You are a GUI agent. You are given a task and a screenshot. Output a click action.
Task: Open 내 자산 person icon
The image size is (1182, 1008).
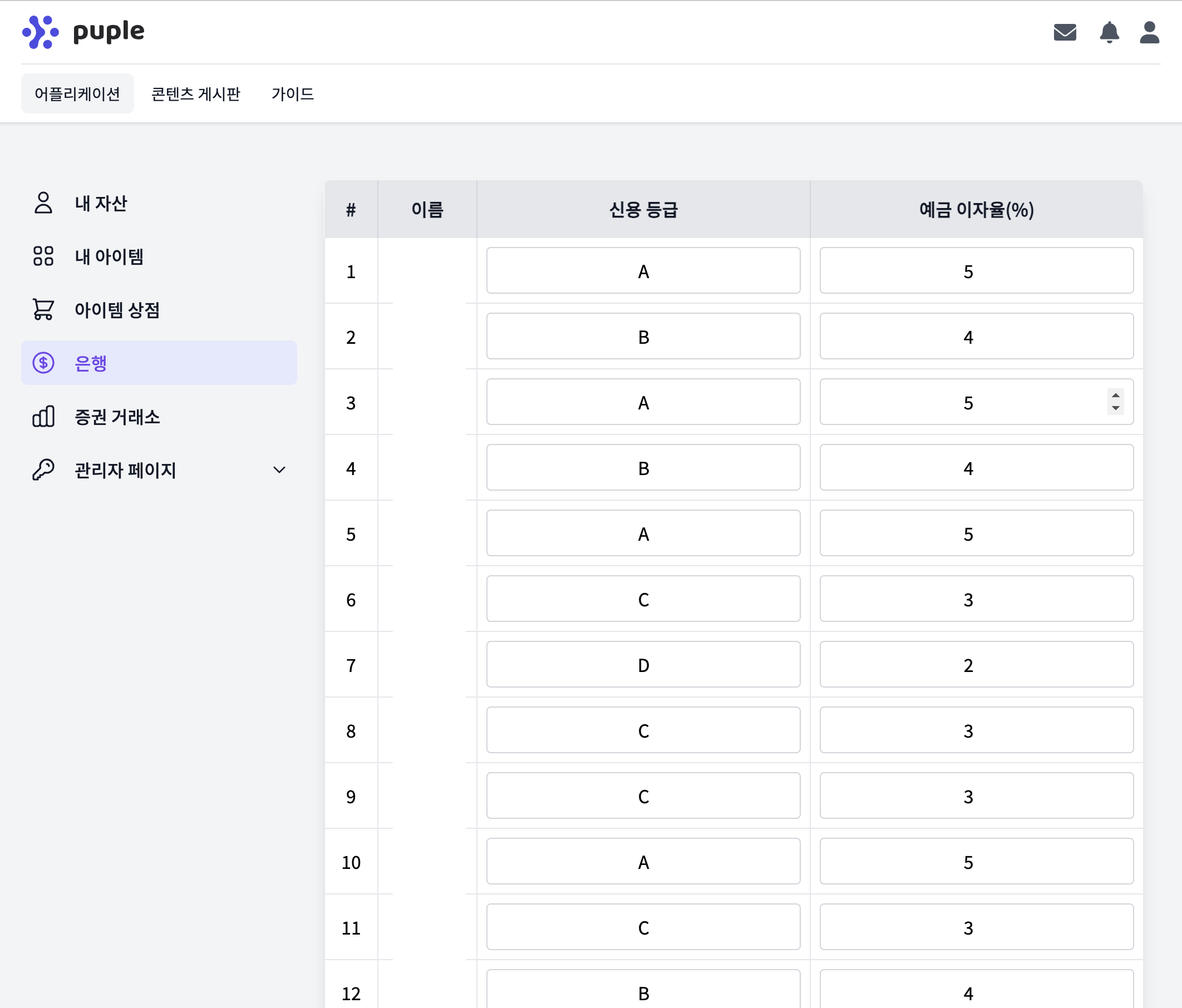coord(43,203)
